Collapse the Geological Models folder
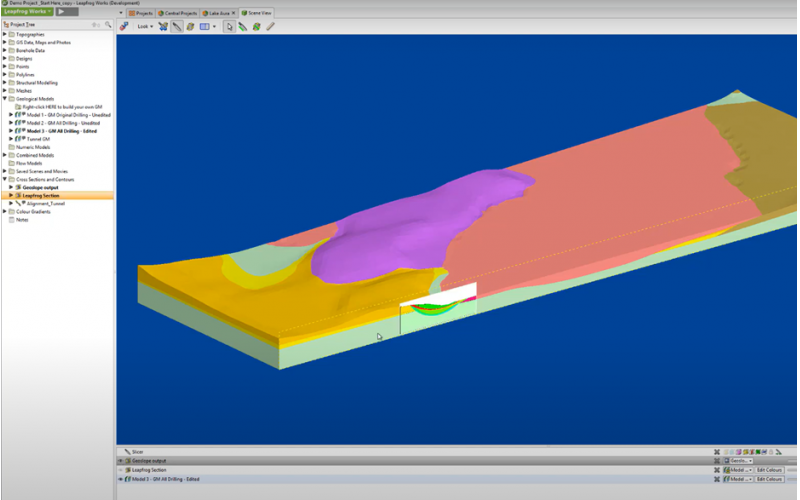Viewport: 800px width, 500px height. click(5, 99)
